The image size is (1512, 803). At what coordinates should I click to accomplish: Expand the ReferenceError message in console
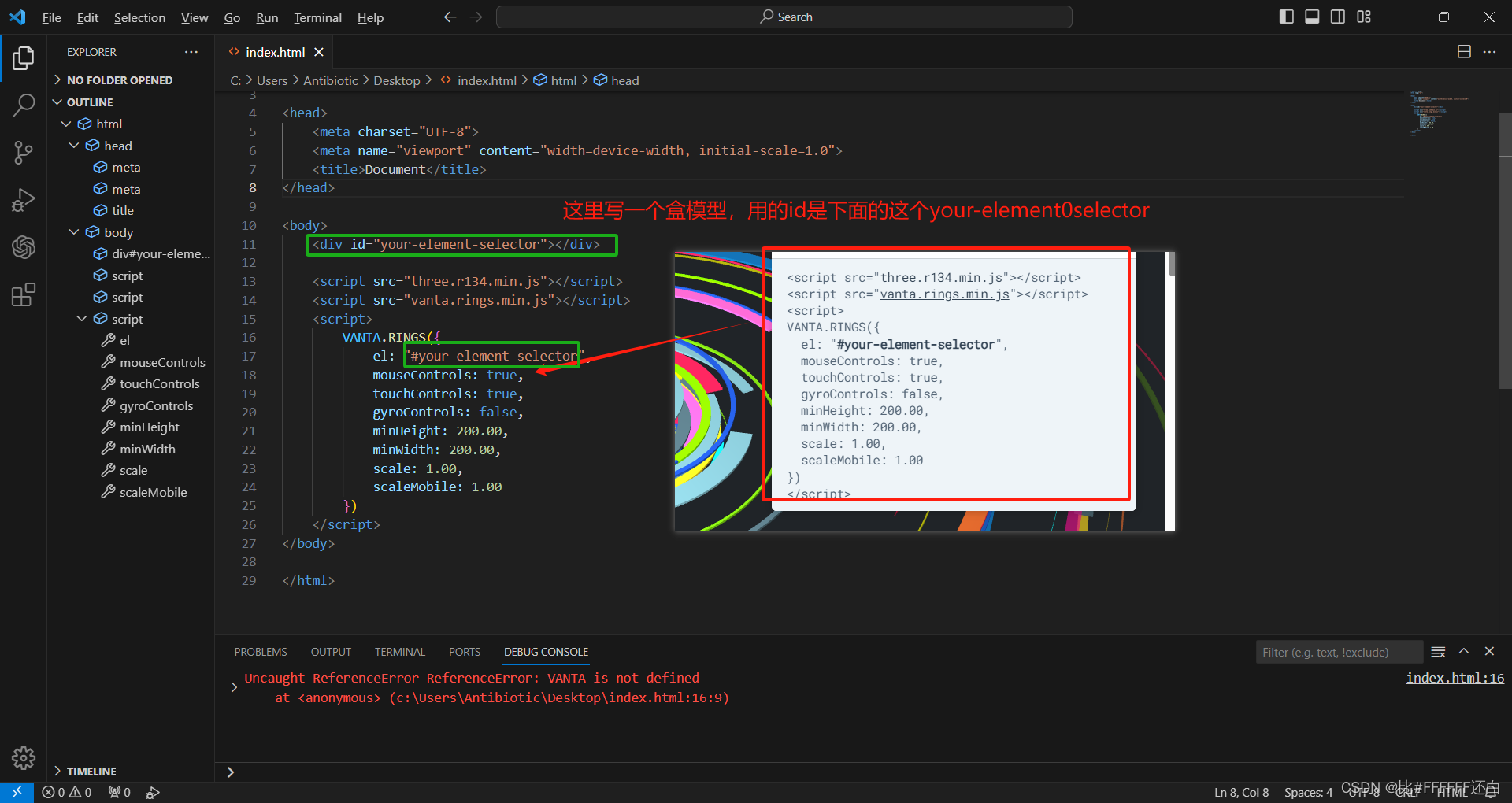234,687
